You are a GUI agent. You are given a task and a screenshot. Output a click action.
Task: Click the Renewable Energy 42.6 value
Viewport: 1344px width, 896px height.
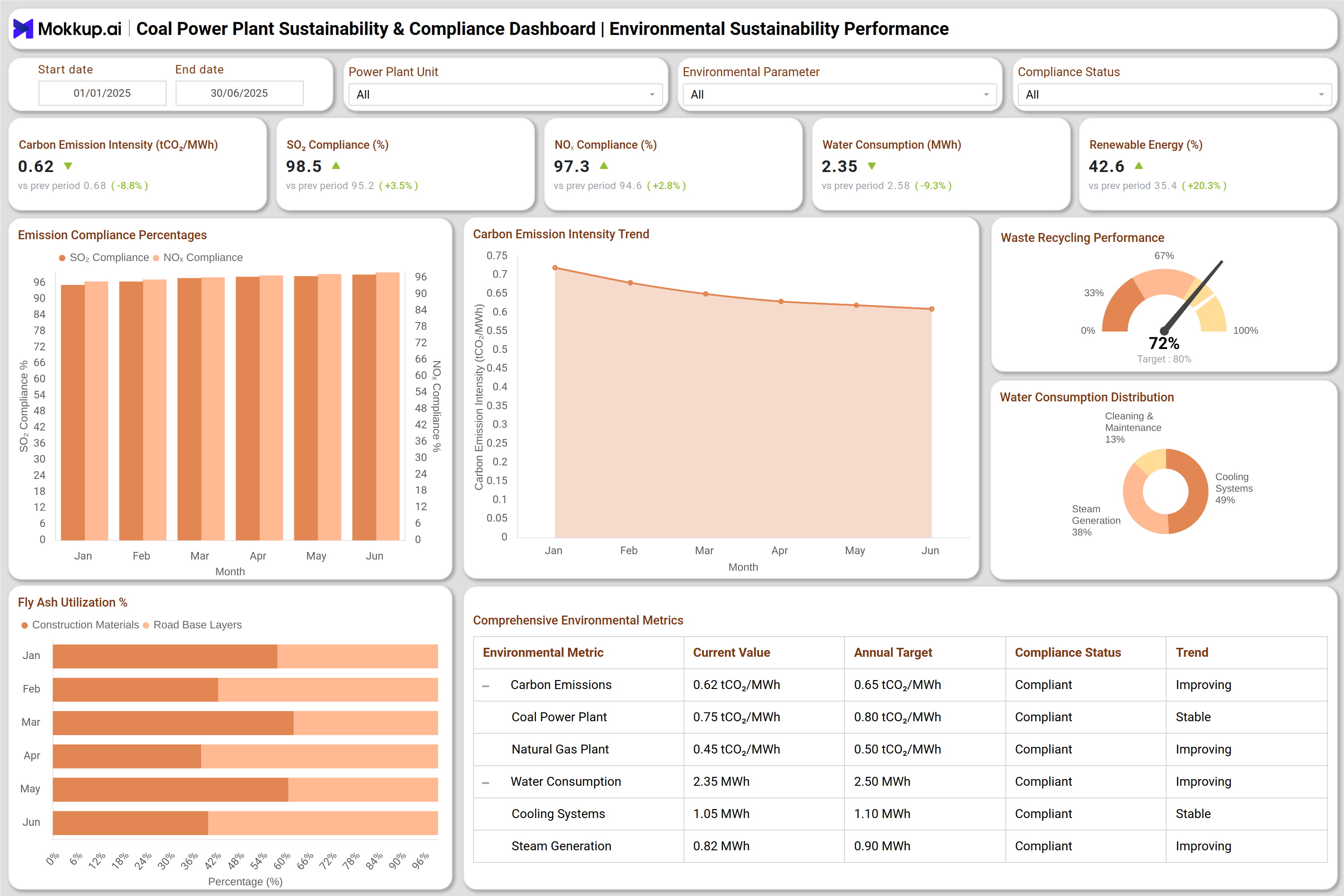pos(1106,166)
